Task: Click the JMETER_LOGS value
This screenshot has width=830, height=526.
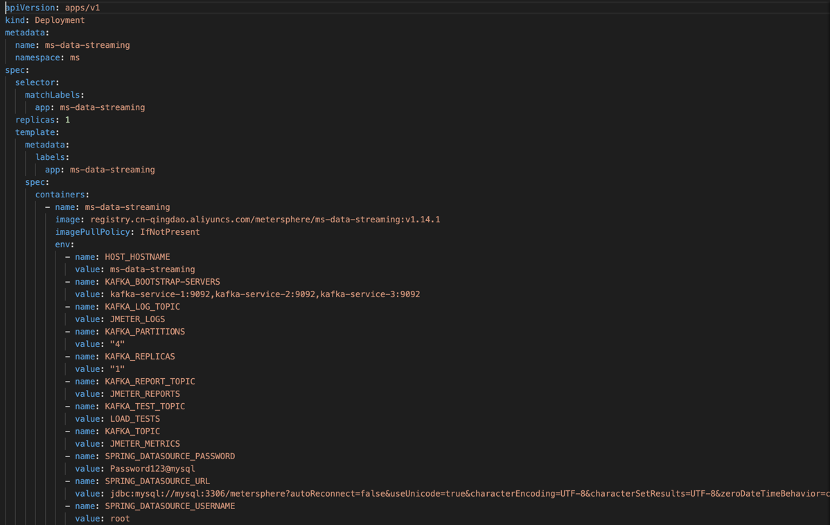Action: [138, 320]
